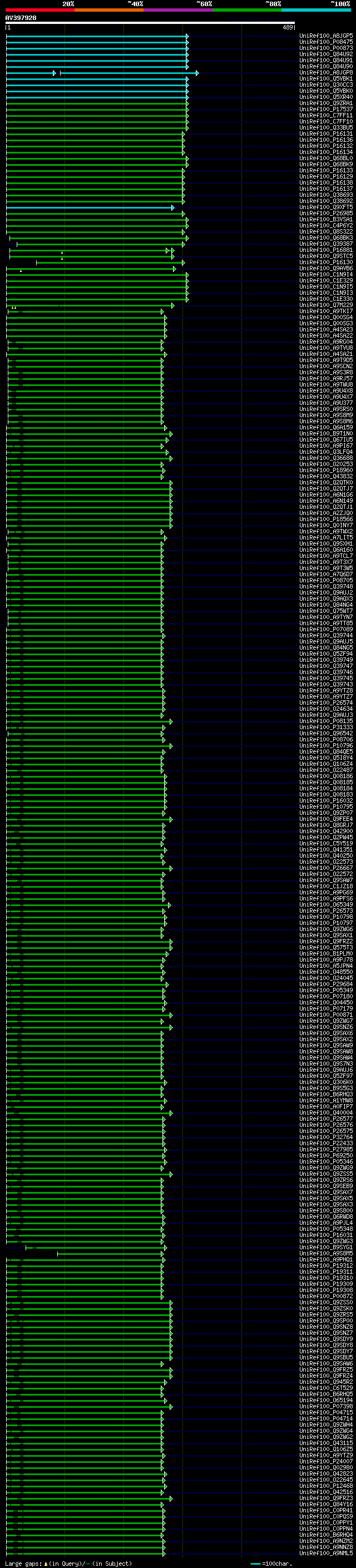
Task: Select the label UniRef100_Q7M229
Action: (x=326, y=305)
